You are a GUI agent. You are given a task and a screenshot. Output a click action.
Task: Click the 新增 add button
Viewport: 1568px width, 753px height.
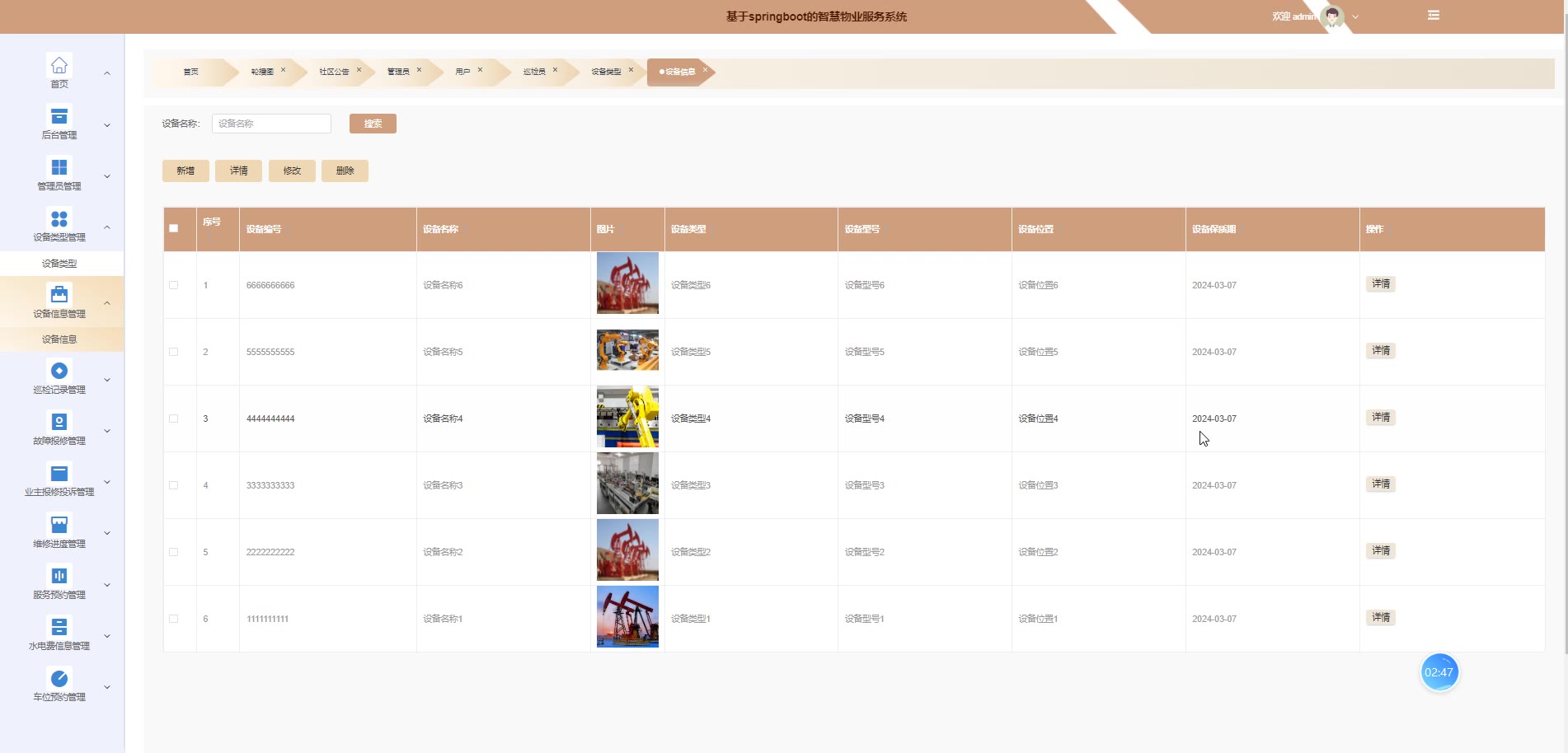pos(185,171)
